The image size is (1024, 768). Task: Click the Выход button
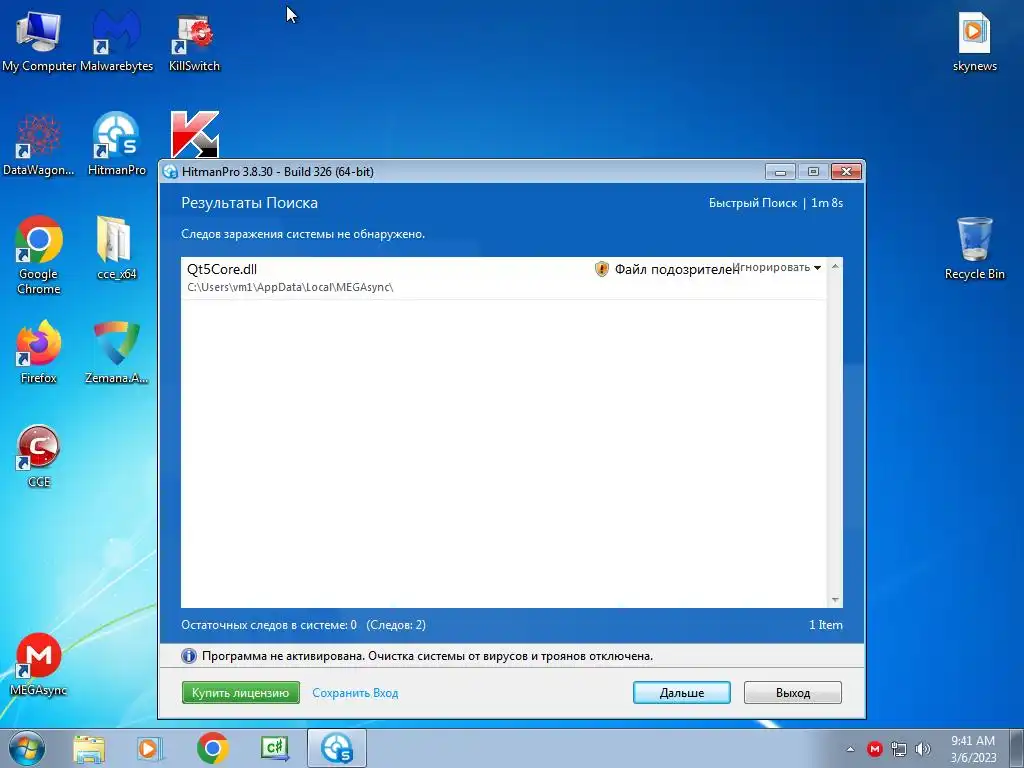(793, 693)
